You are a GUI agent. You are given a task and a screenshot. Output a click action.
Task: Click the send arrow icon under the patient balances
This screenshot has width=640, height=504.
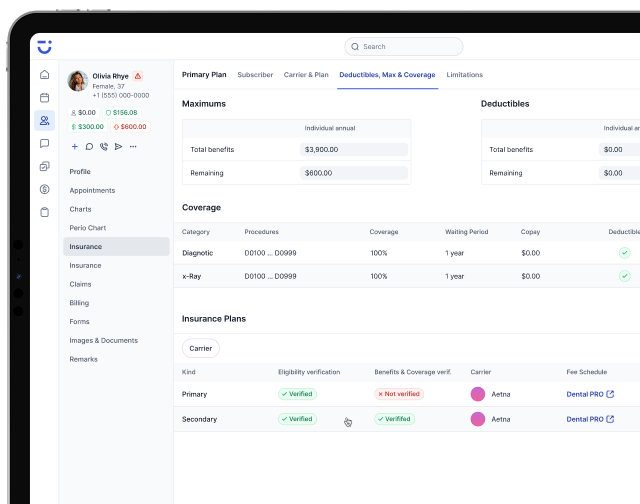118,147
